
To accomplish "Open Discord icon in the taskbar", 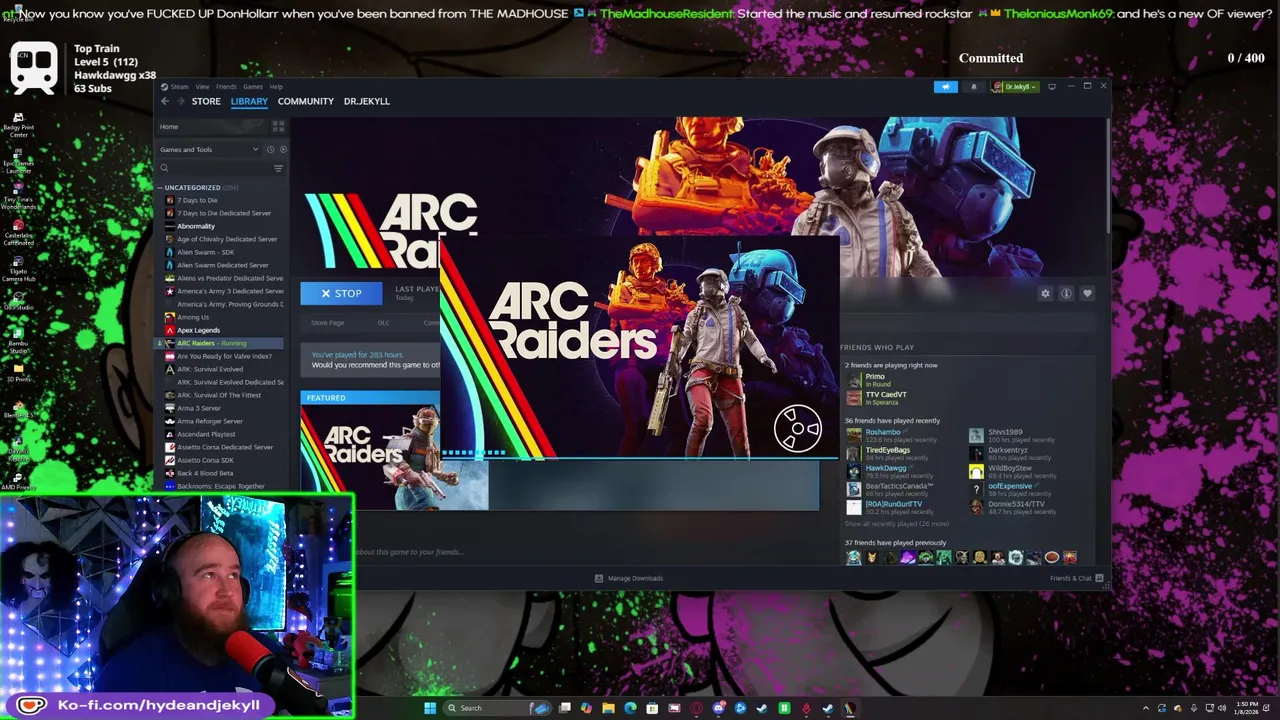I will pos(718,708).
